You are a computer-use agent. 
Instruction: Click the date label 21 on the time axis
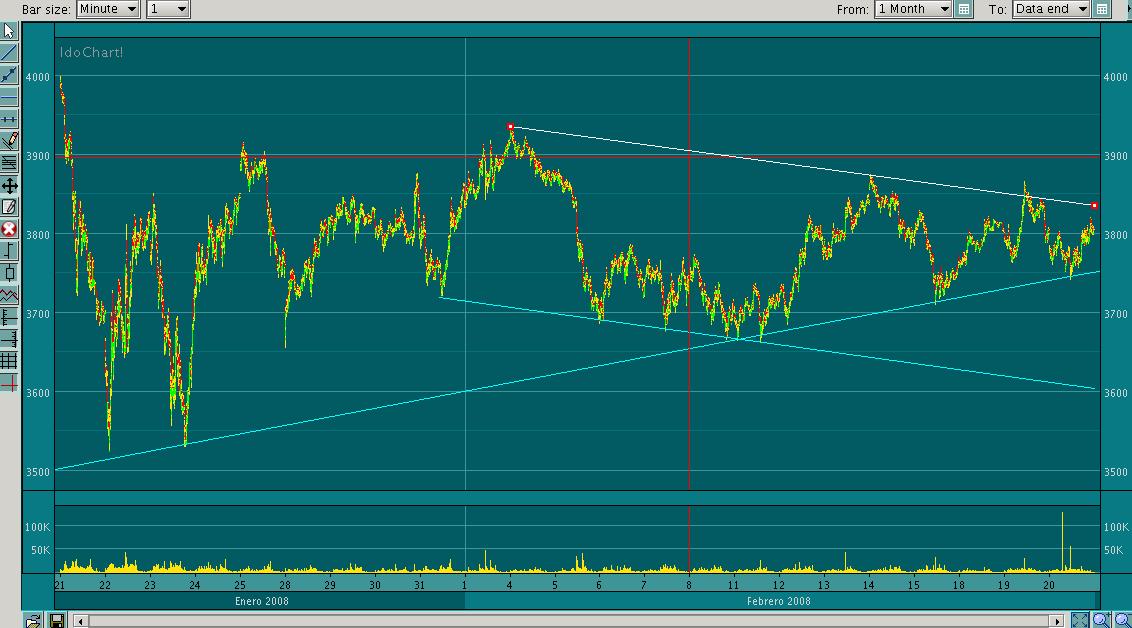click(60, 585)
